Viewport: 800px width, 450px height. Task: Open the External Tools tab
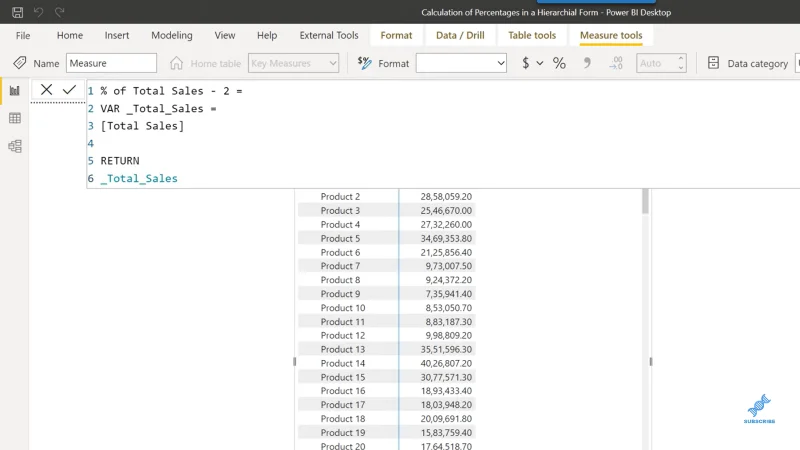(329, 35)
